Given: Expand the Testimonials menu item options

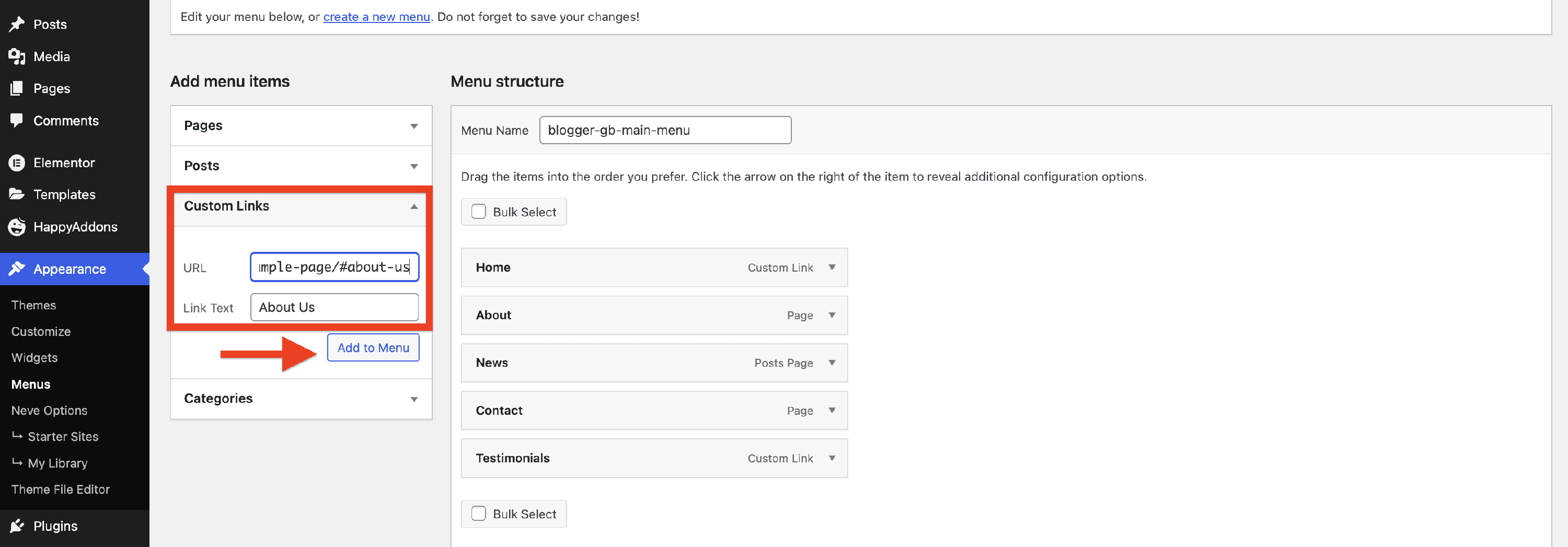Looking at the screenshot, I should point(832,458).
